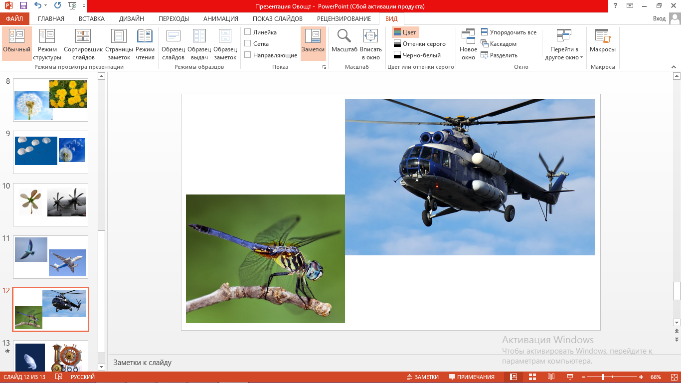Open a New Window (Новое окно)
681x383 pixels.
pos(468,43)
